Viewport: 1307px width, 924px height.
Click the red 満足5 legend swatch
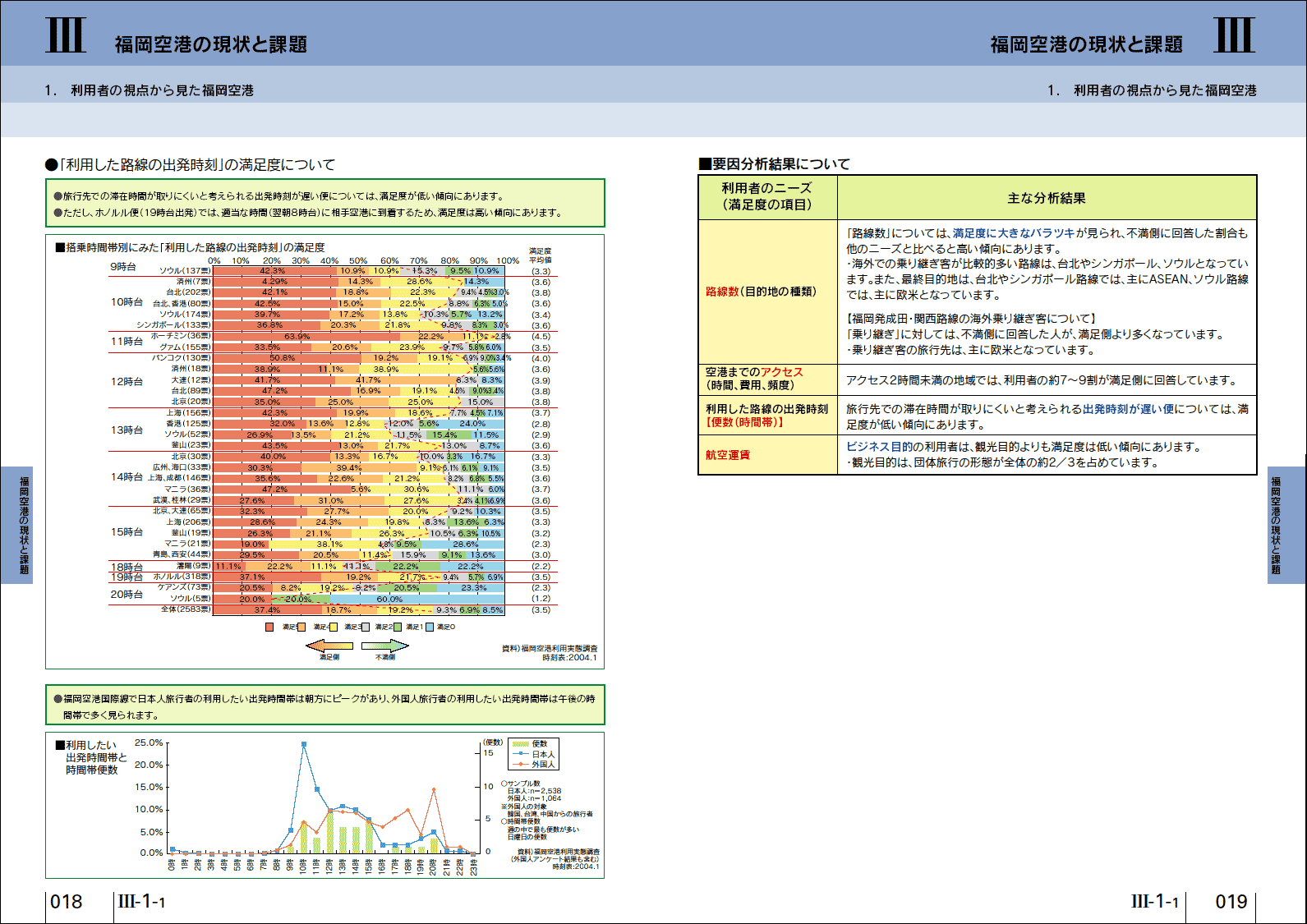(x=269, y=627)
